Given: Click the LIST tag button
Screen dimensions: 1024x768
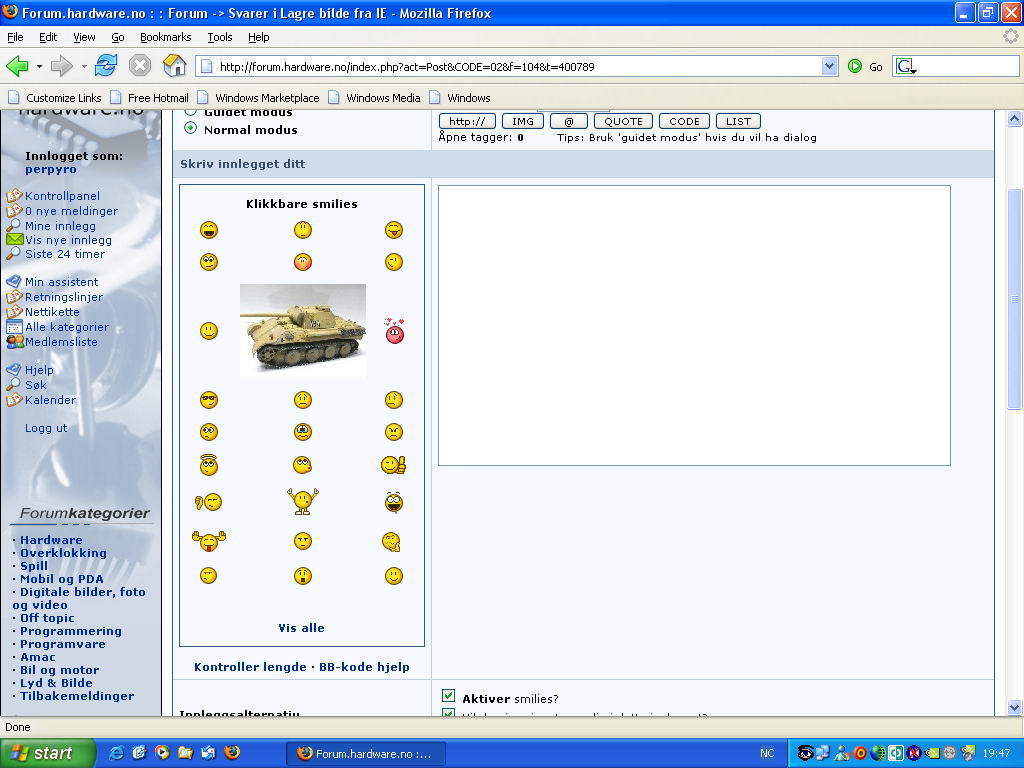Looking at the screenshot, I should click(x=738, y=121).
